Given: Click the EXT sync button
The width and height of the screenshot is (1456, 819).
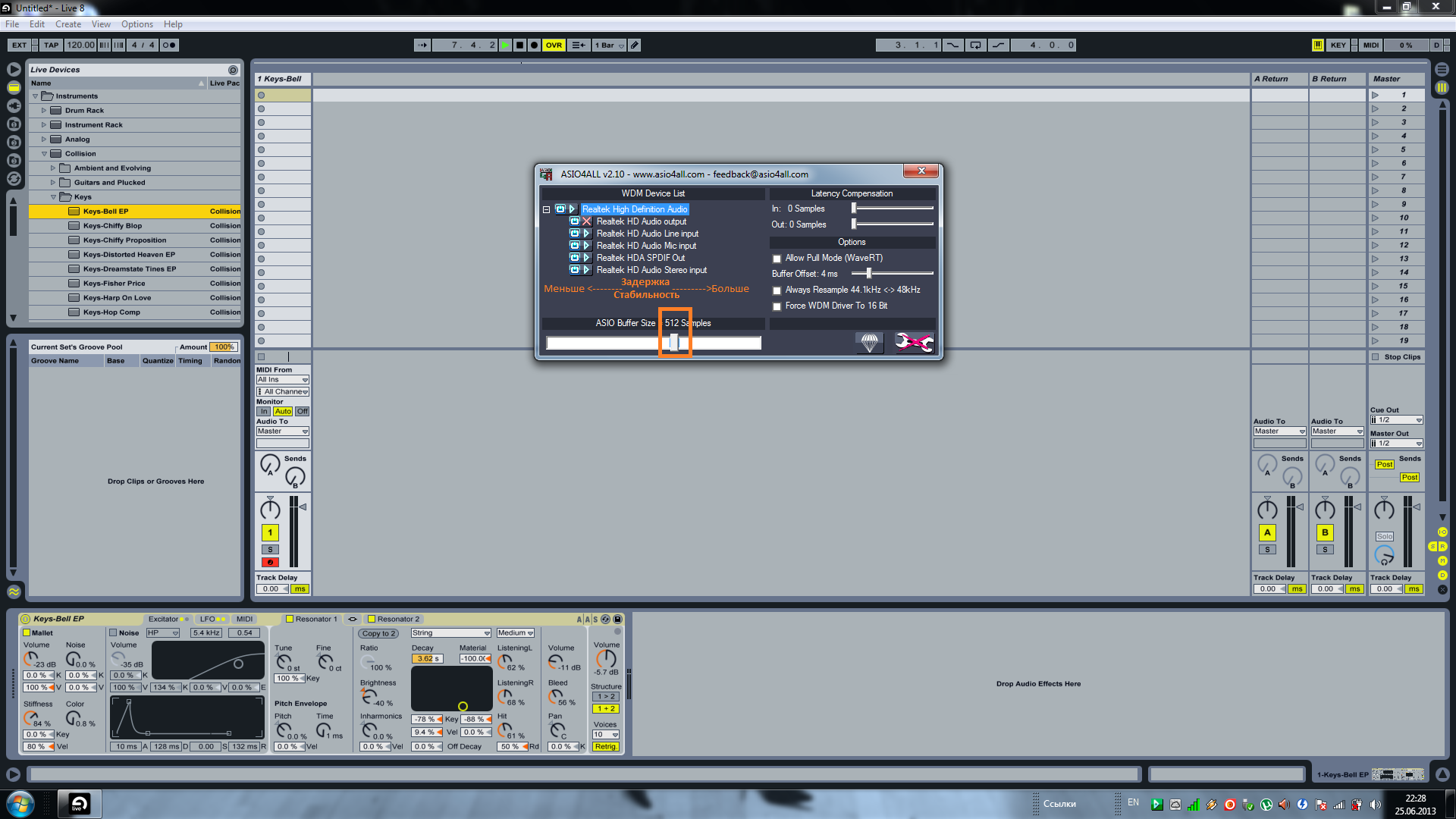Looking at the screenshot, I should coord(20,45).
